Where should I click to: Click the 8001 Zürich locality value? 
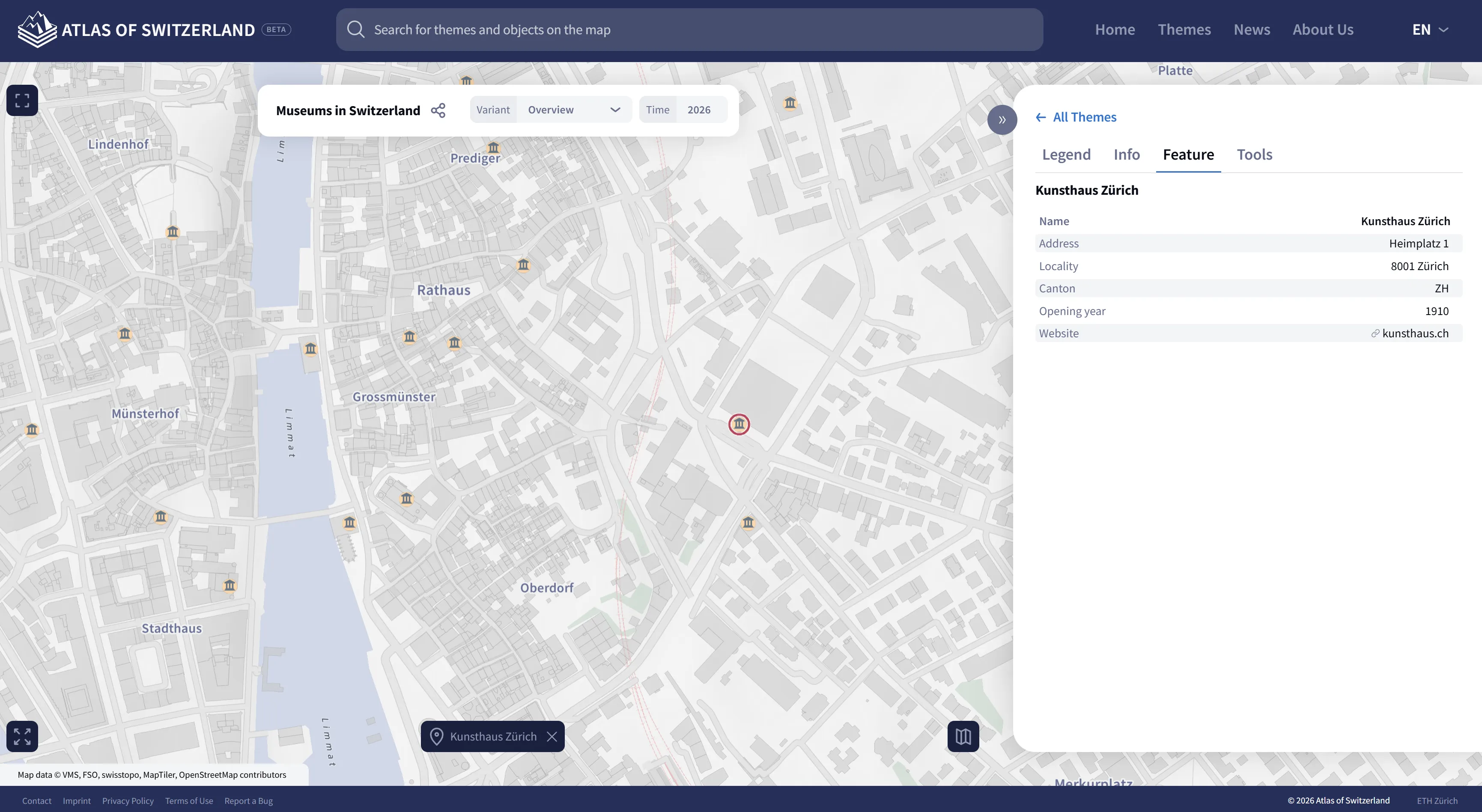1419,266
